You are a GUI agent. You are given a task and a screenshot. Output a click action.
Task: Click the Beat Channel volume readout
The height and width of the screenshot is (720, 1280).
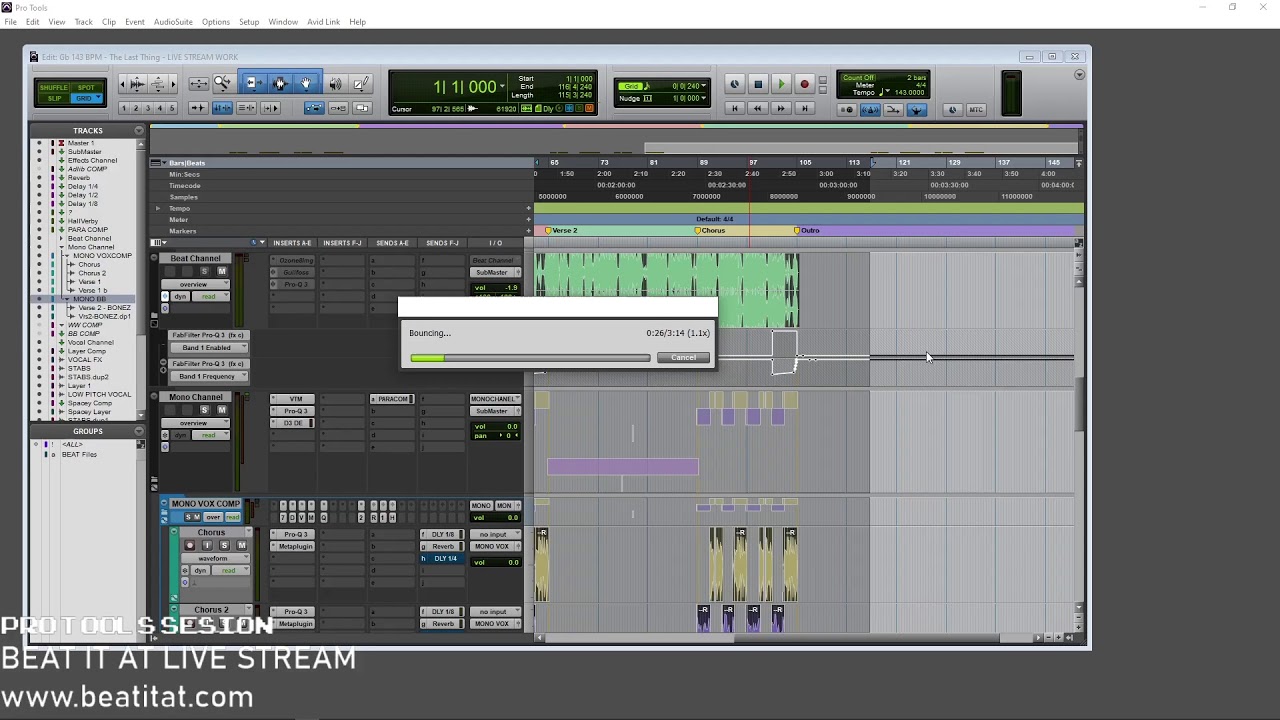[x=496, y=288]
